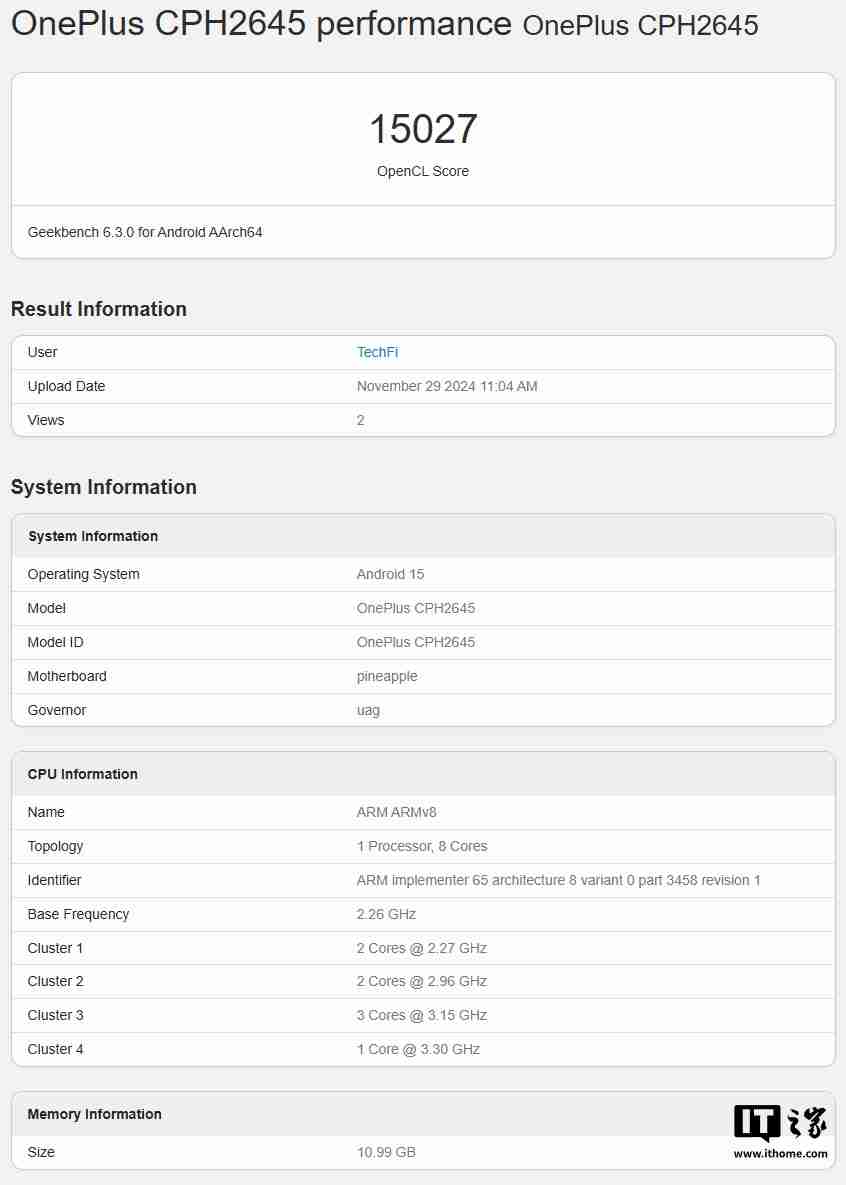This screenshot has height=1185, width=846.
Task: Select the Identifier row under CPU Information
Action: (422, 880)
